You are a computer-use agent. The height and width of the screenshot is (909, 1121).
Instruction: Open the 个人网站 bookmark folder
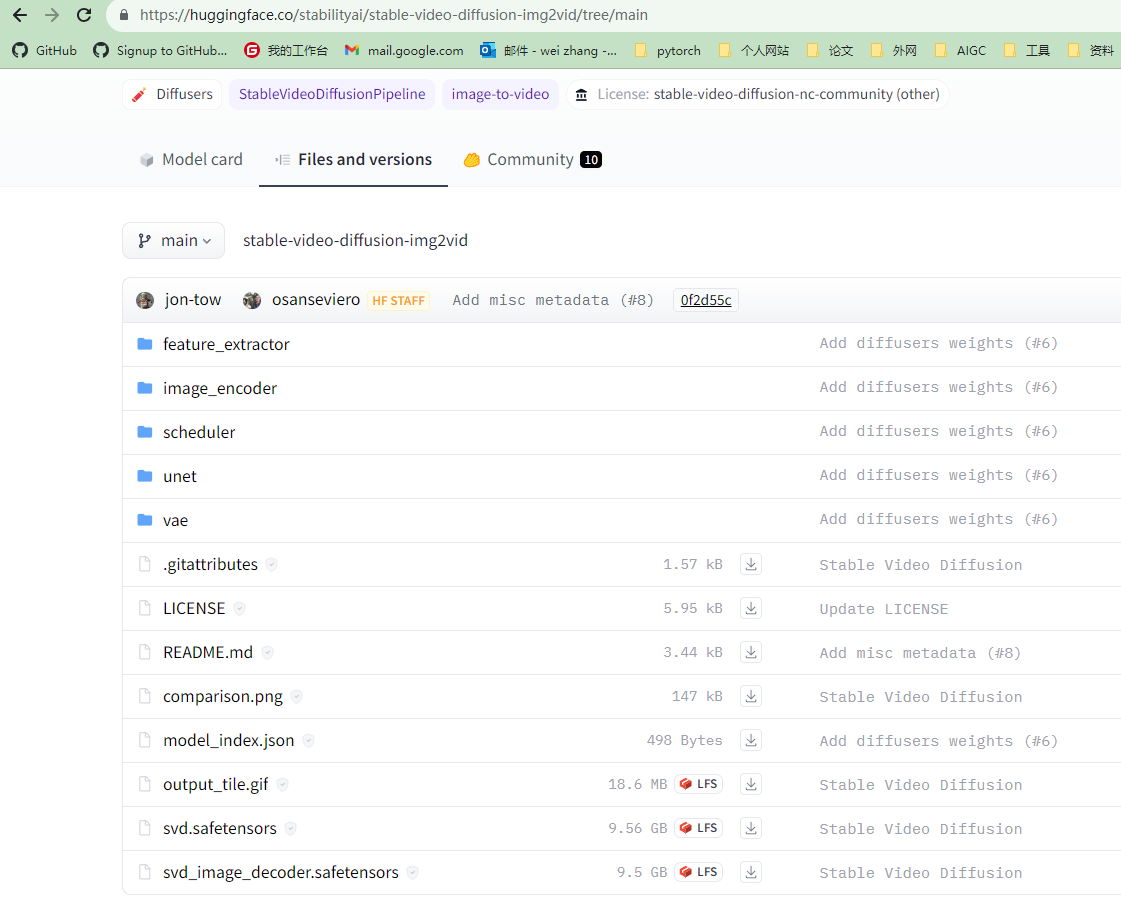[754, 50]
